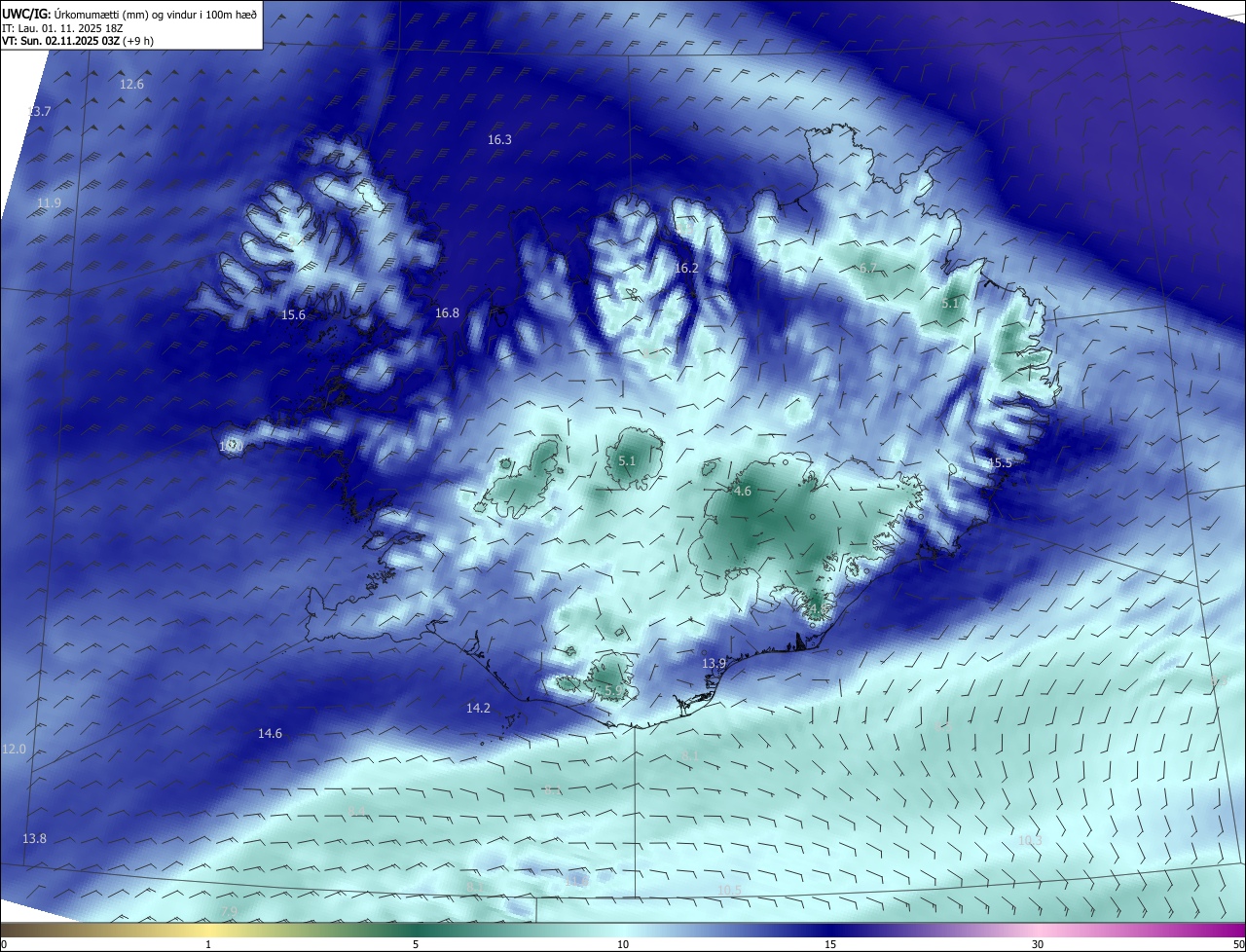Click the "10" tick label on the colorbar
The image size is (1246, 952).
coord(623,944)
